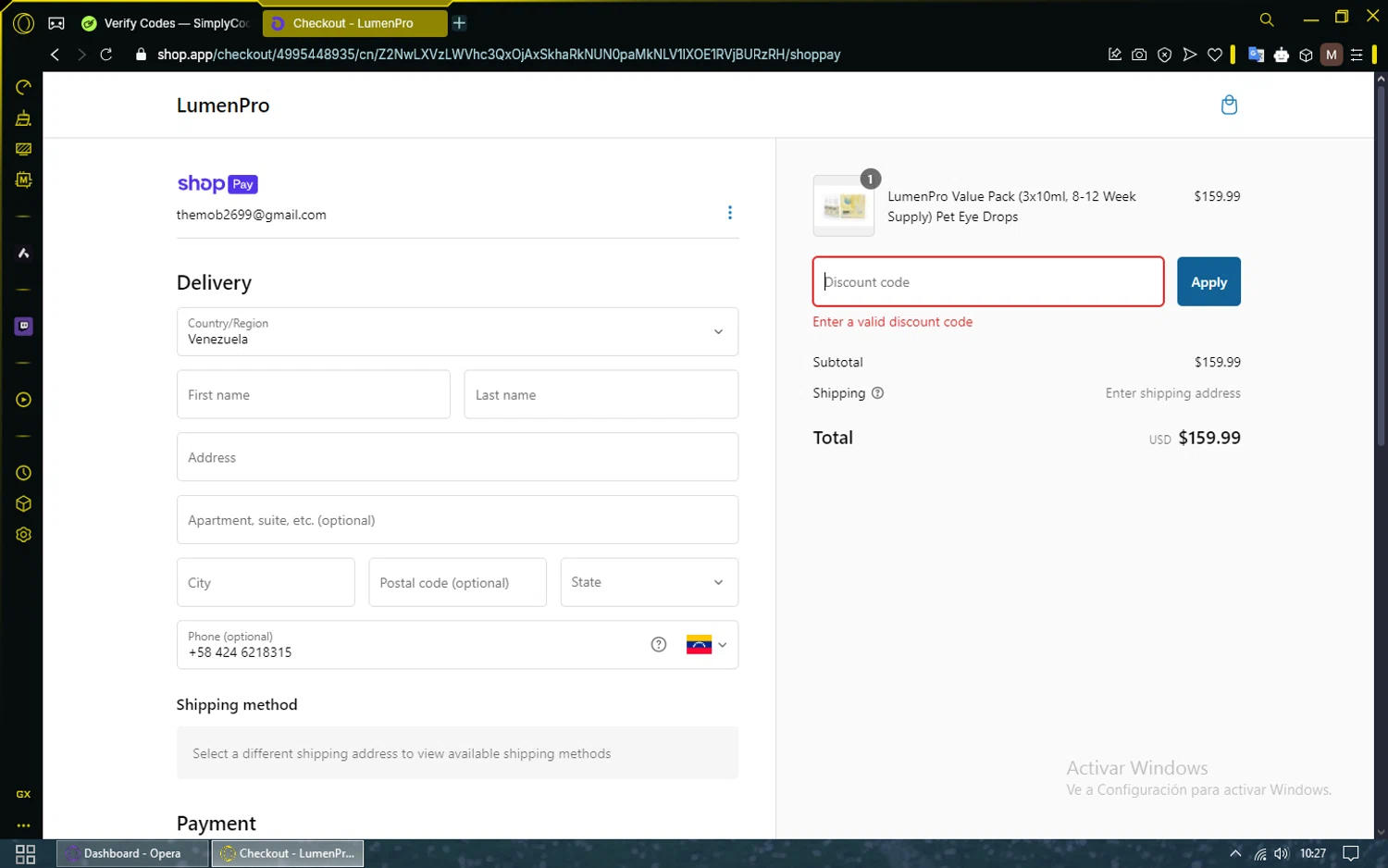Open the Twitch panel in the sidebar
Screen dimensions: 1388x868
coord(24,326)
